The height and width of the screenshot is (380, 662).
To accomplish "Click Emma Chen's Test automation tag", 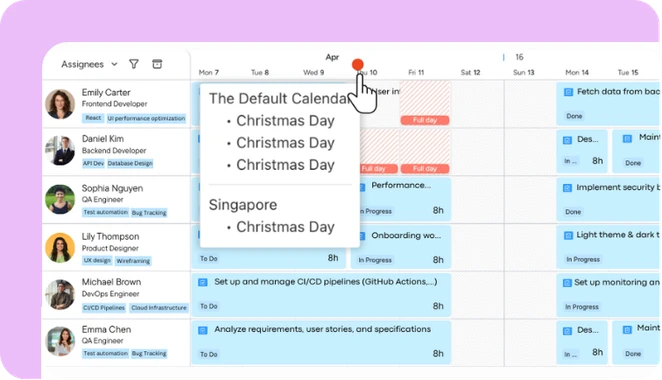I will coord(105,353).
